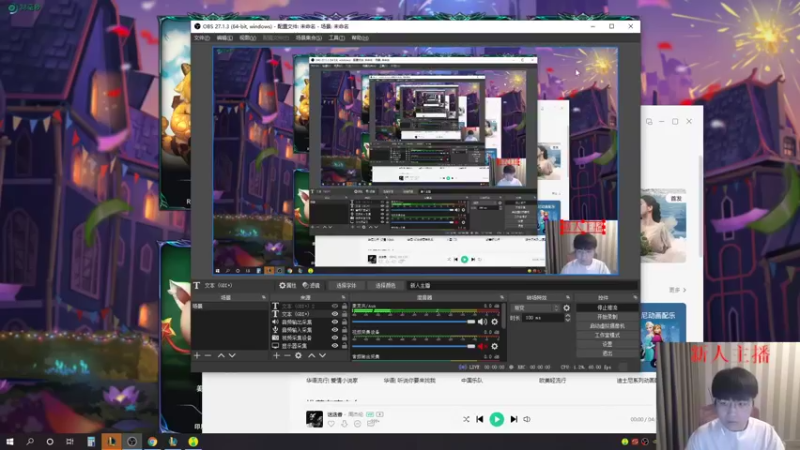Move source up in the 来源 dock
The image size is (800, 450).
coord(311,355)
